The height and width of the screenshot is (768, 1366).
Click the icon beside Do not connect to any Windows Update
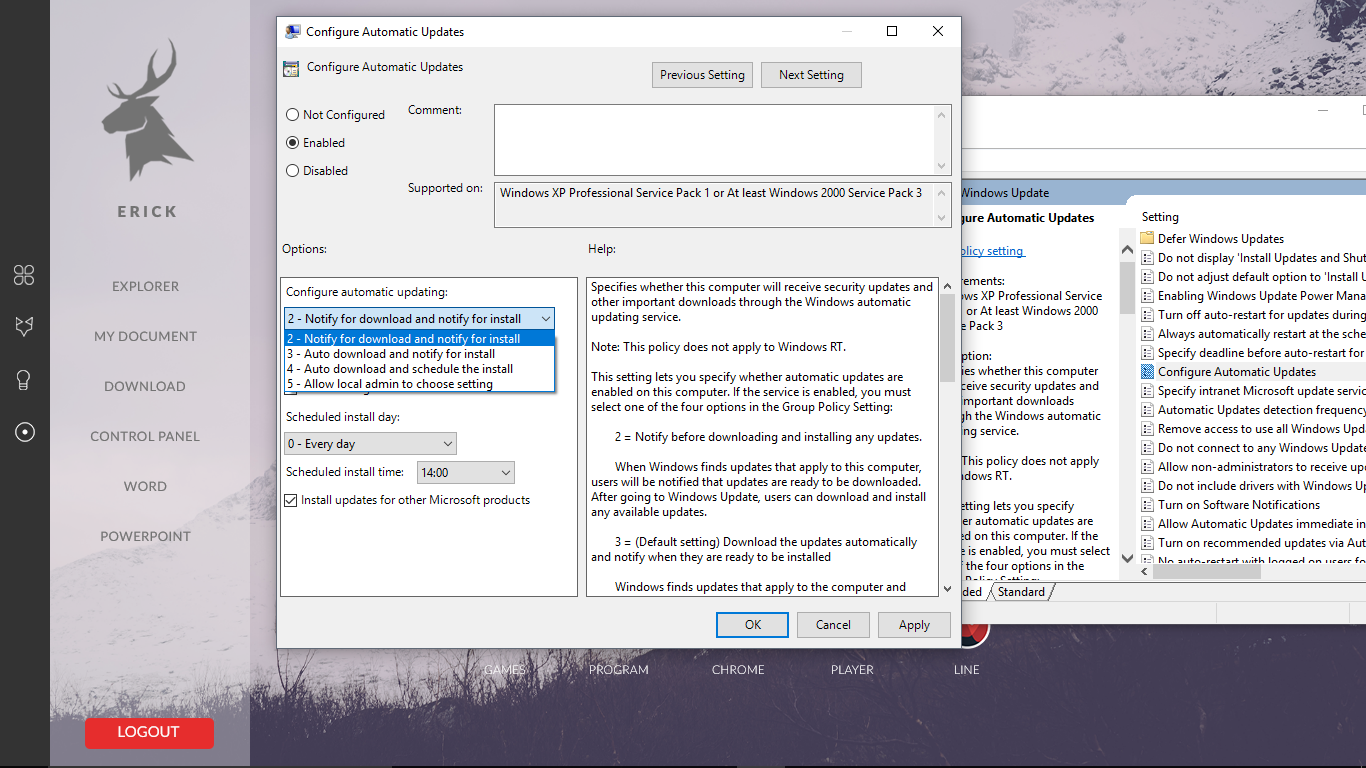click(x=1147, y=448)
